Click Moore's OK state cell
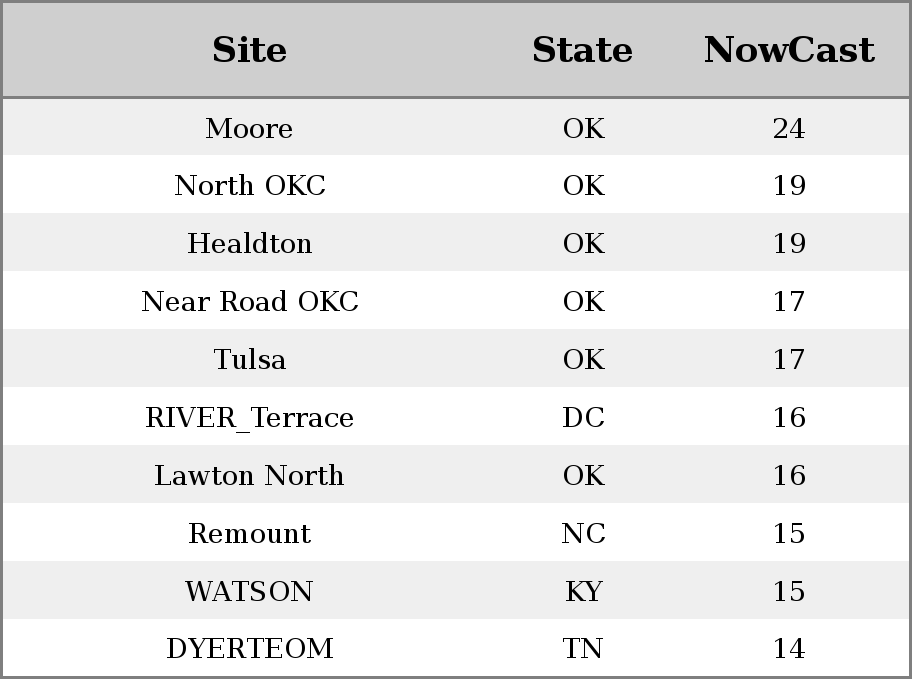The width and height of the screenshot is (912, 679). click(583, 128)
